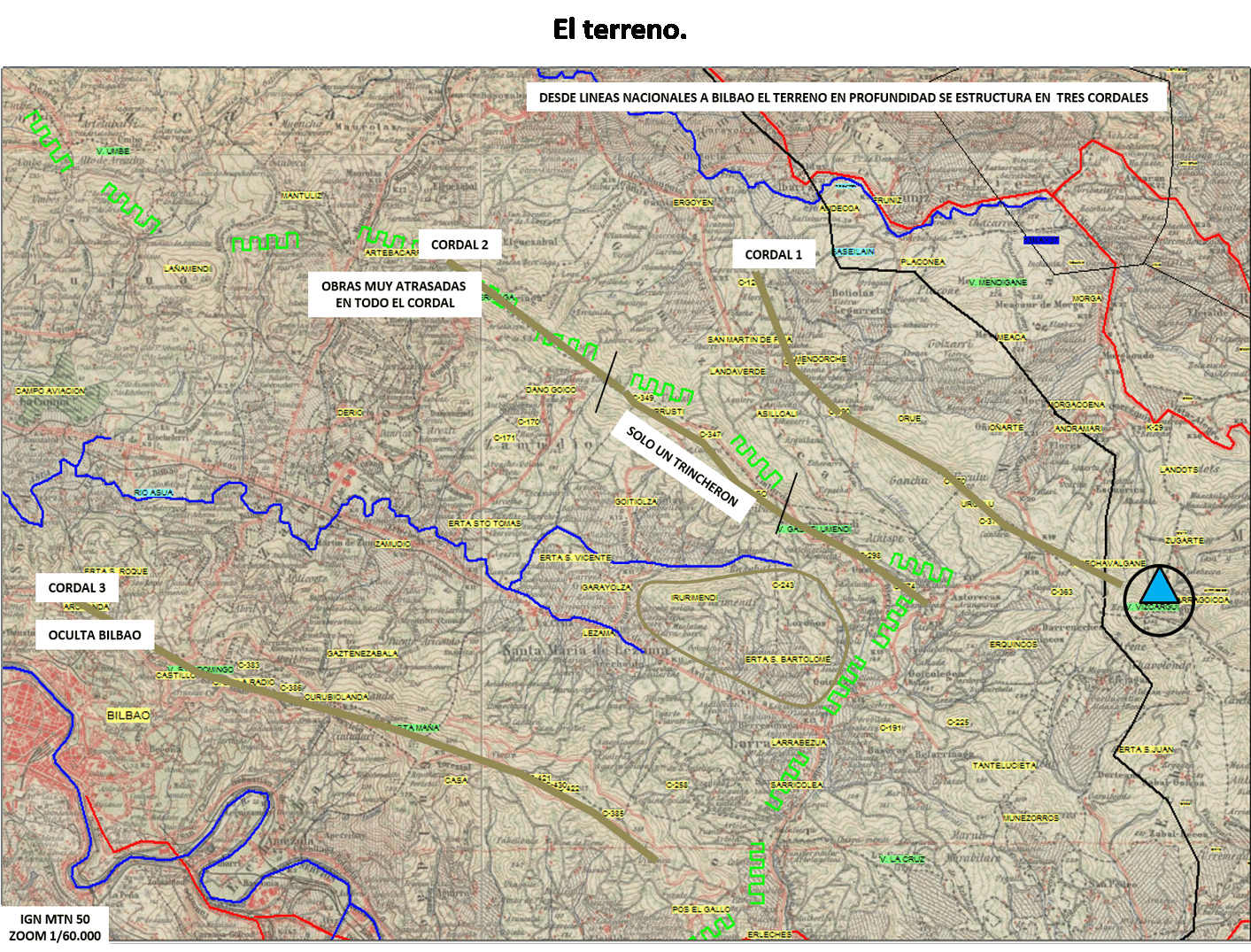This screenshot has height=952, width=1251.
Task: Click the V. LA CRUZ label
Action: coord(902,859)
